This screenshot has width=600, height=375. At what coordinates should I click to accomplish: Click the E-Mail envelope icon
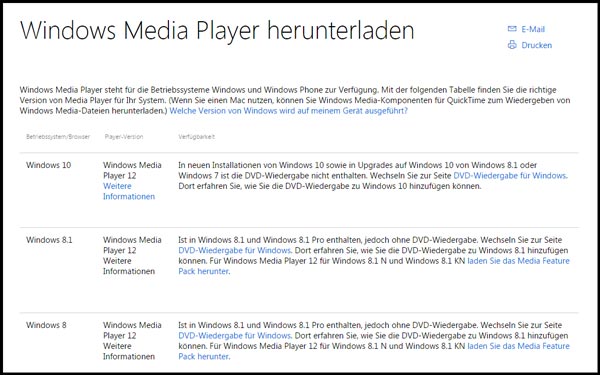point(512,29)
